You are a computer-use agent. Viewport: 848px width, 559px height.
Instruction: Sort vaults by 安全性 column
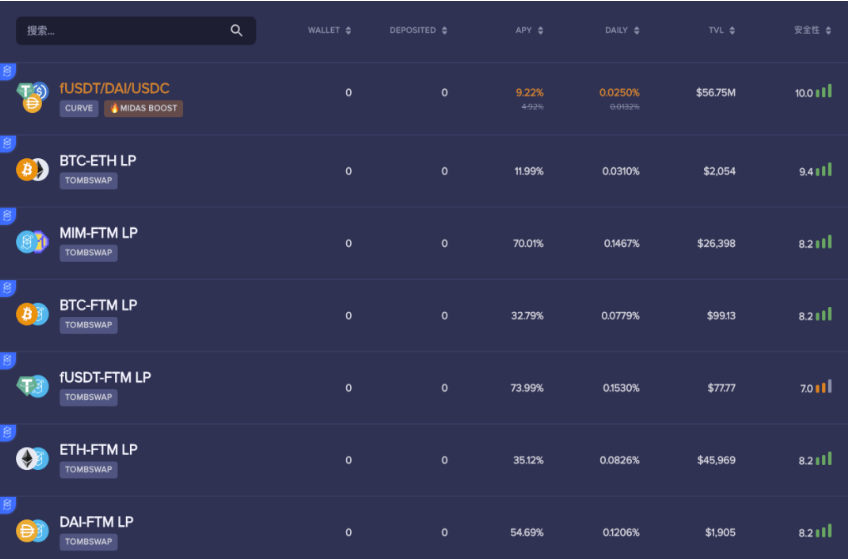point(812,30)
